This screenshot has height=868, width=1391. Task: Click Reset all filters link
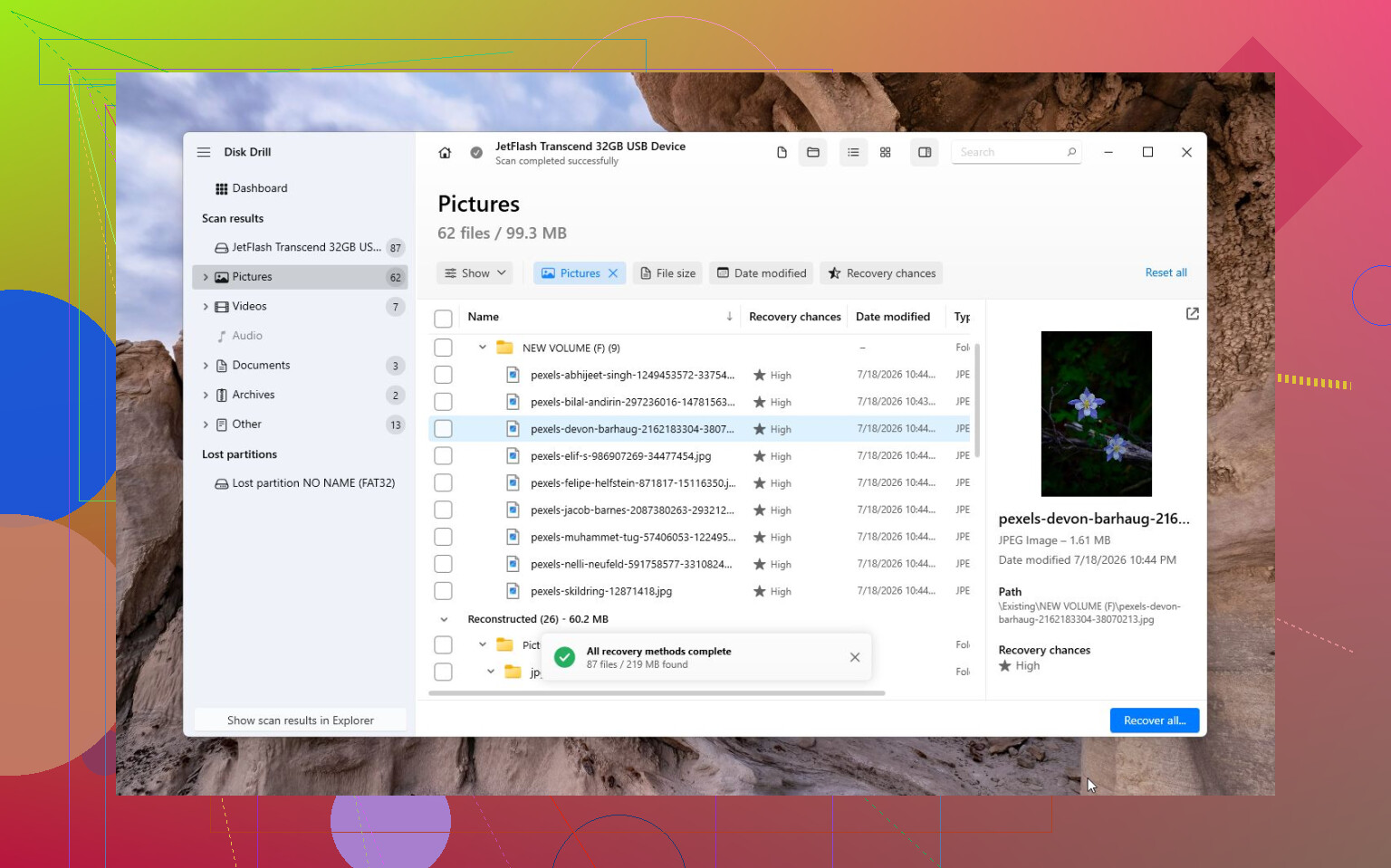coord(1166,272)
